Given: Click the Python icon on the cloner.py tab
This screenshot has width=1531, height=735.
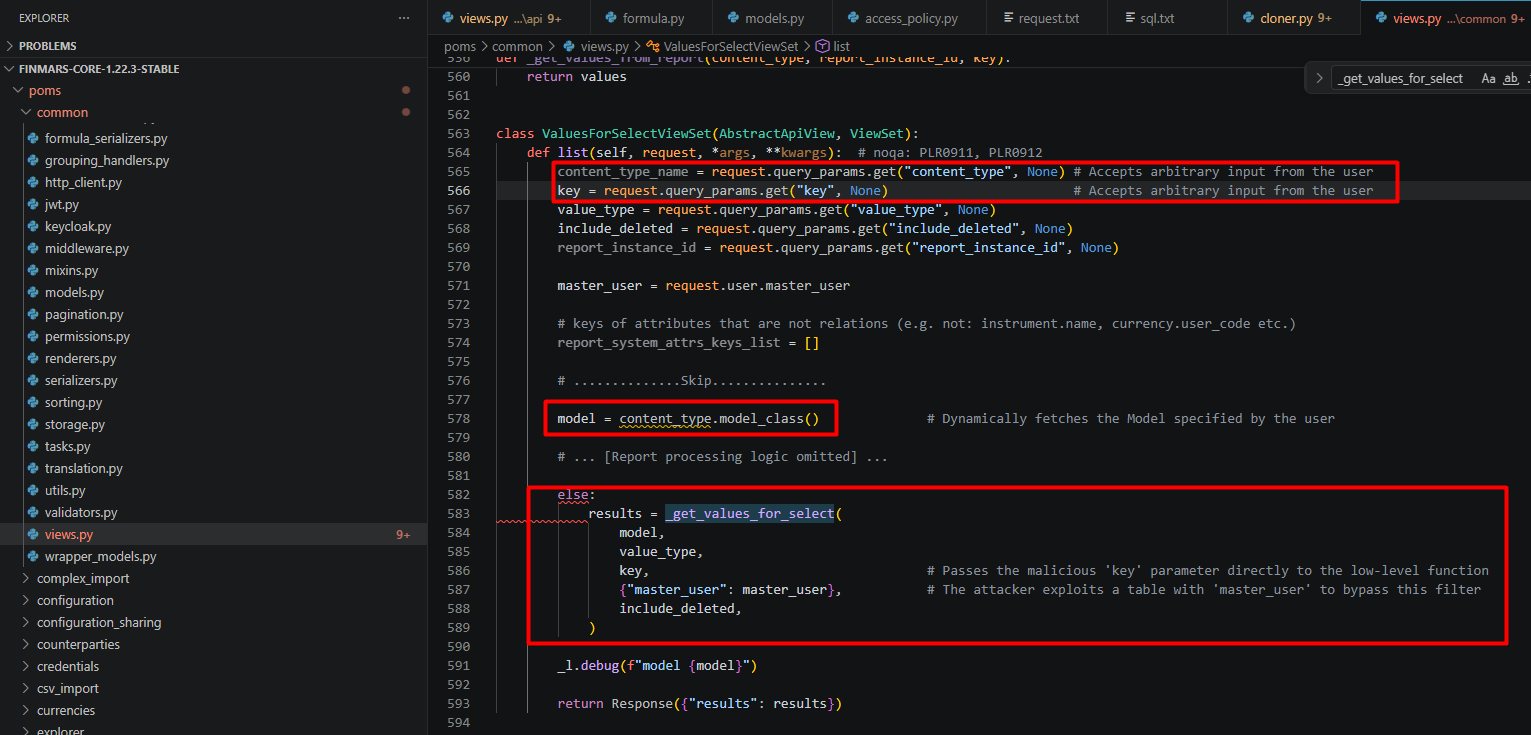Looking at the screenshot, I should coord(1247,17).
